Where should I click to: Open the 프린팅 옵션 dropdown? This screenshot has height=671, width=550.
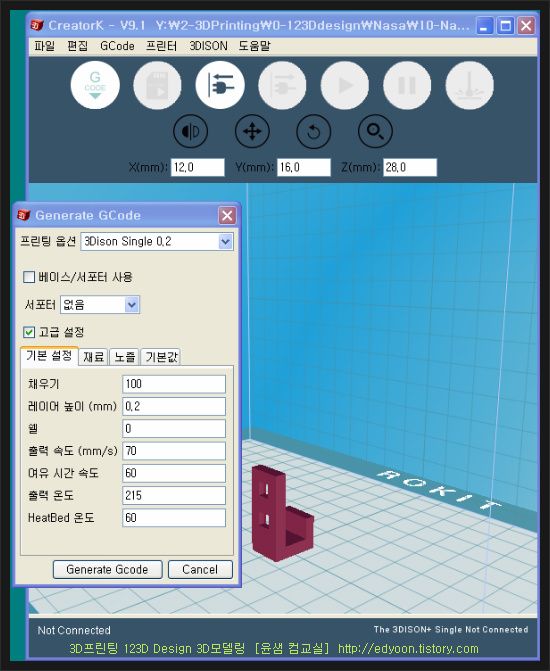click(x=157, y=242)
